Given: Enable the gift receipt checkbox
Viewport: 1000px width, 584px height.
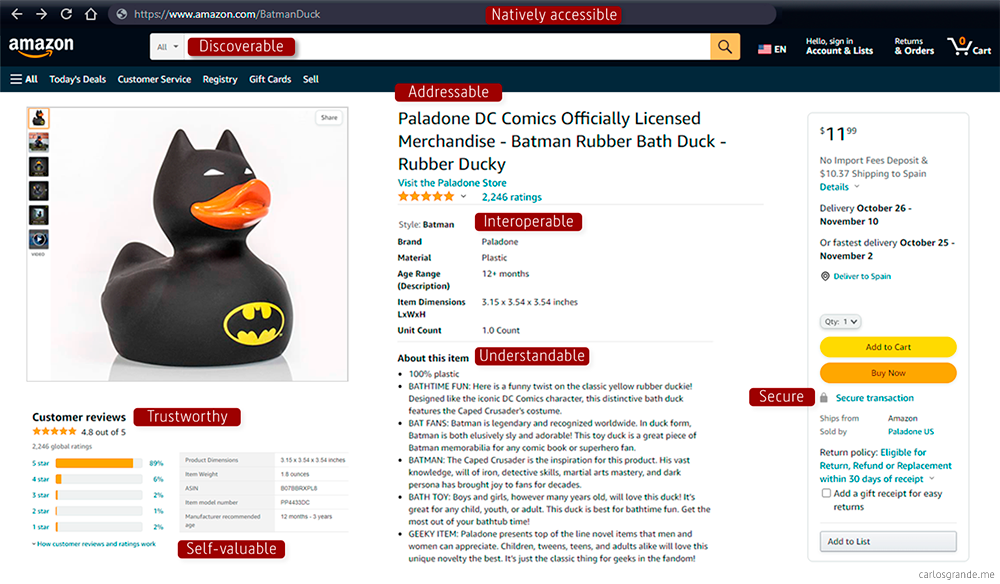Looking at the screenshot, I should pyautogui.click(x=826, y=493).
